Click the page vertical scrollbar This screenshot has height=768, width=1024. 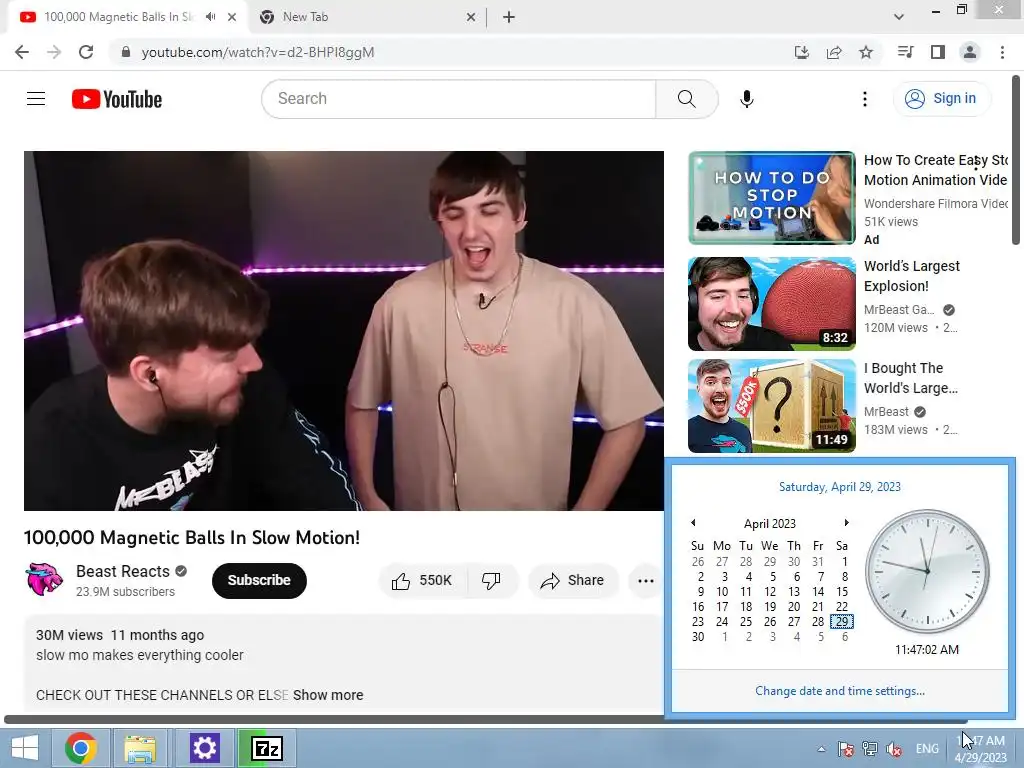tap(1016, 160)
